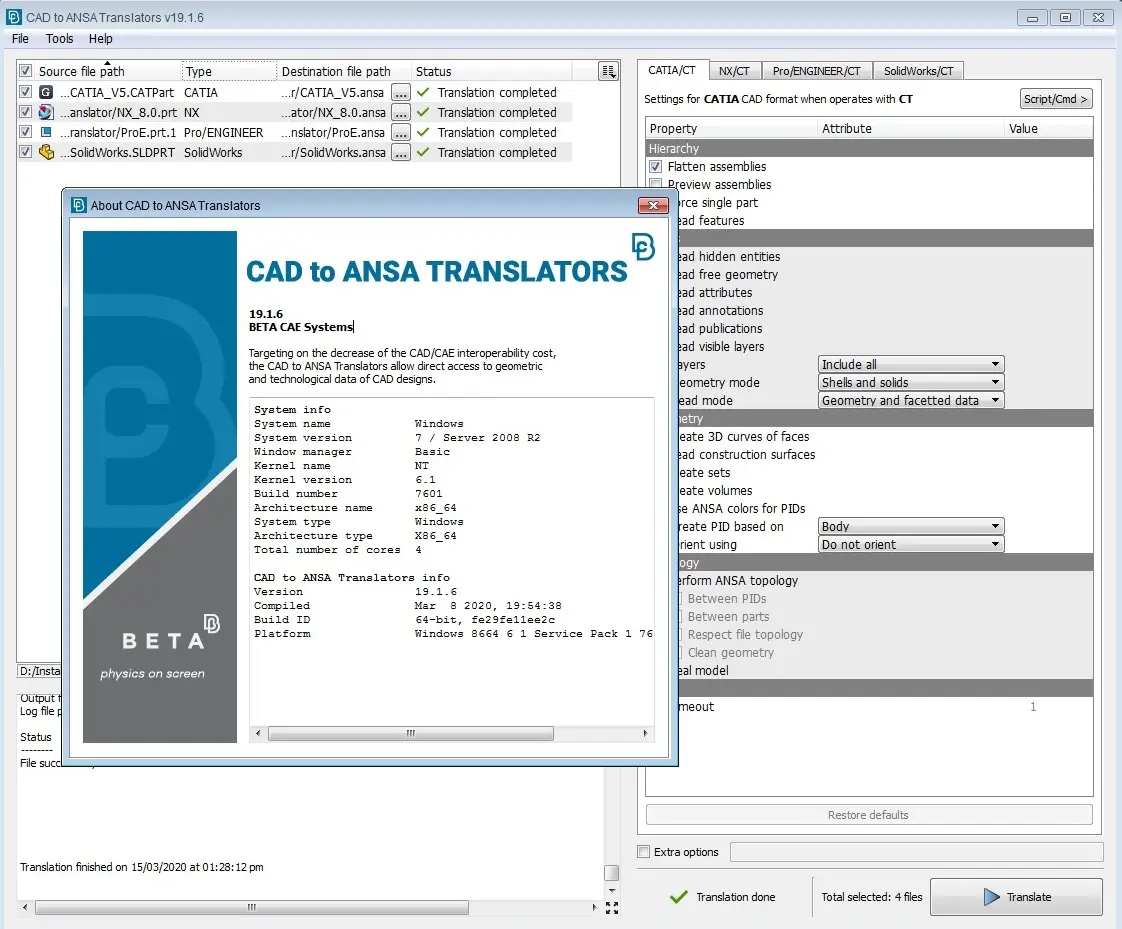
Task: Browse destination for CATIA_V5.ansa
Action: pyautogui.click(x=401, y=92)
